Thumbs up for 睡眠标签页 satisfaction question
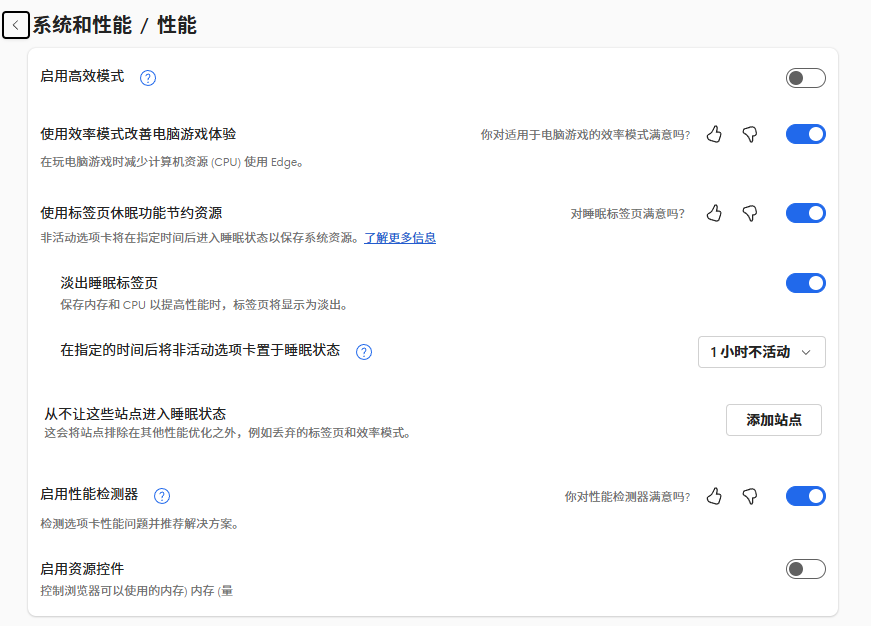 click(714, 212)
